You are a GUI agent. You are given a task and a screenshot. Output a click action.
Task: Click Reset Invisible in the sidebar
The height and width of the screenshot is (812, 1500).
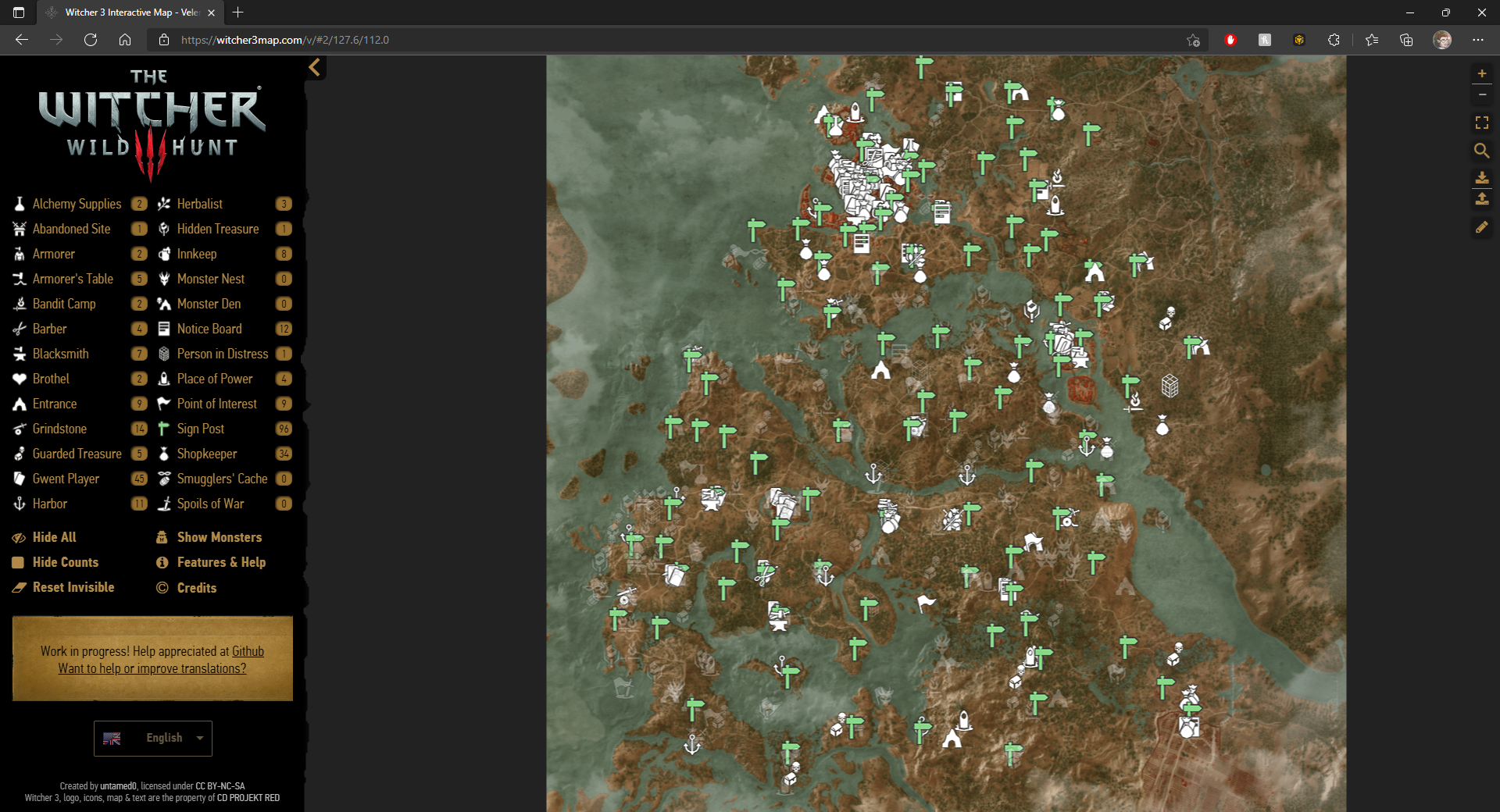click(73, 587)
